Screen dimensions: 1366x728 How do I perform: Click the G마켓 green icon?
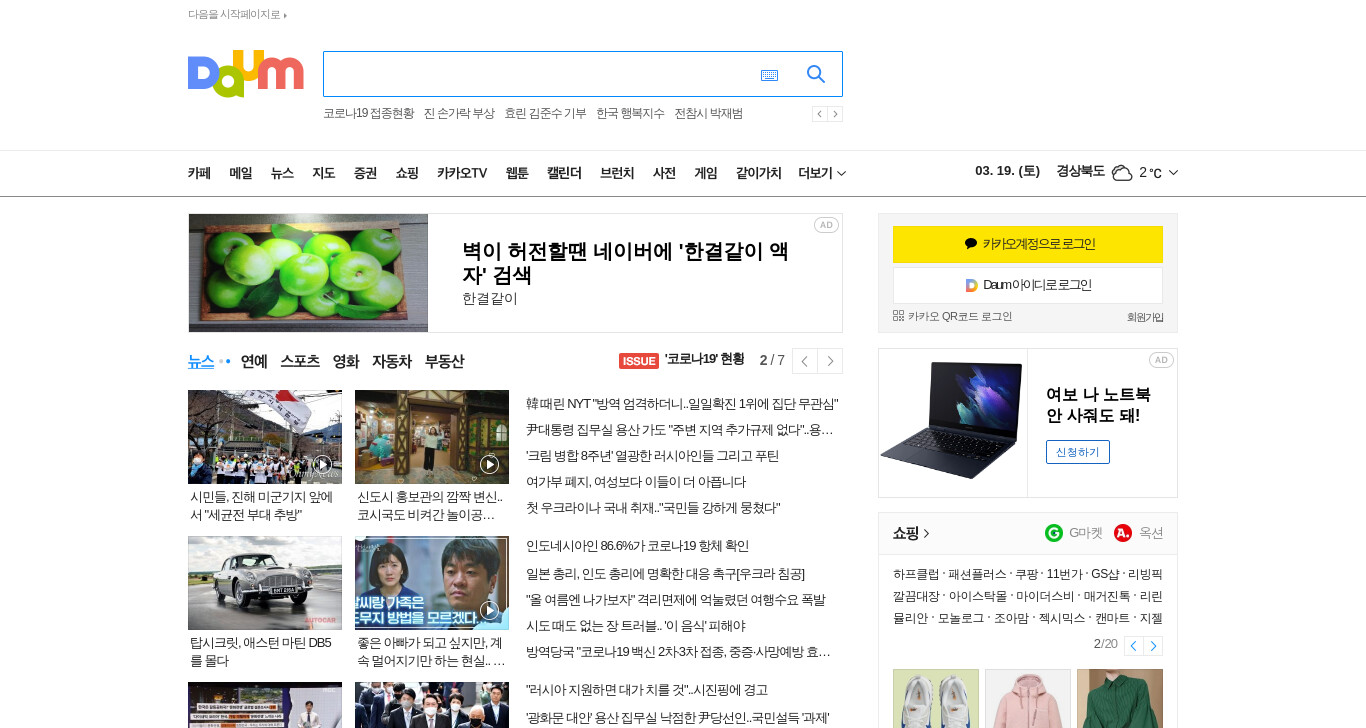1054,533
